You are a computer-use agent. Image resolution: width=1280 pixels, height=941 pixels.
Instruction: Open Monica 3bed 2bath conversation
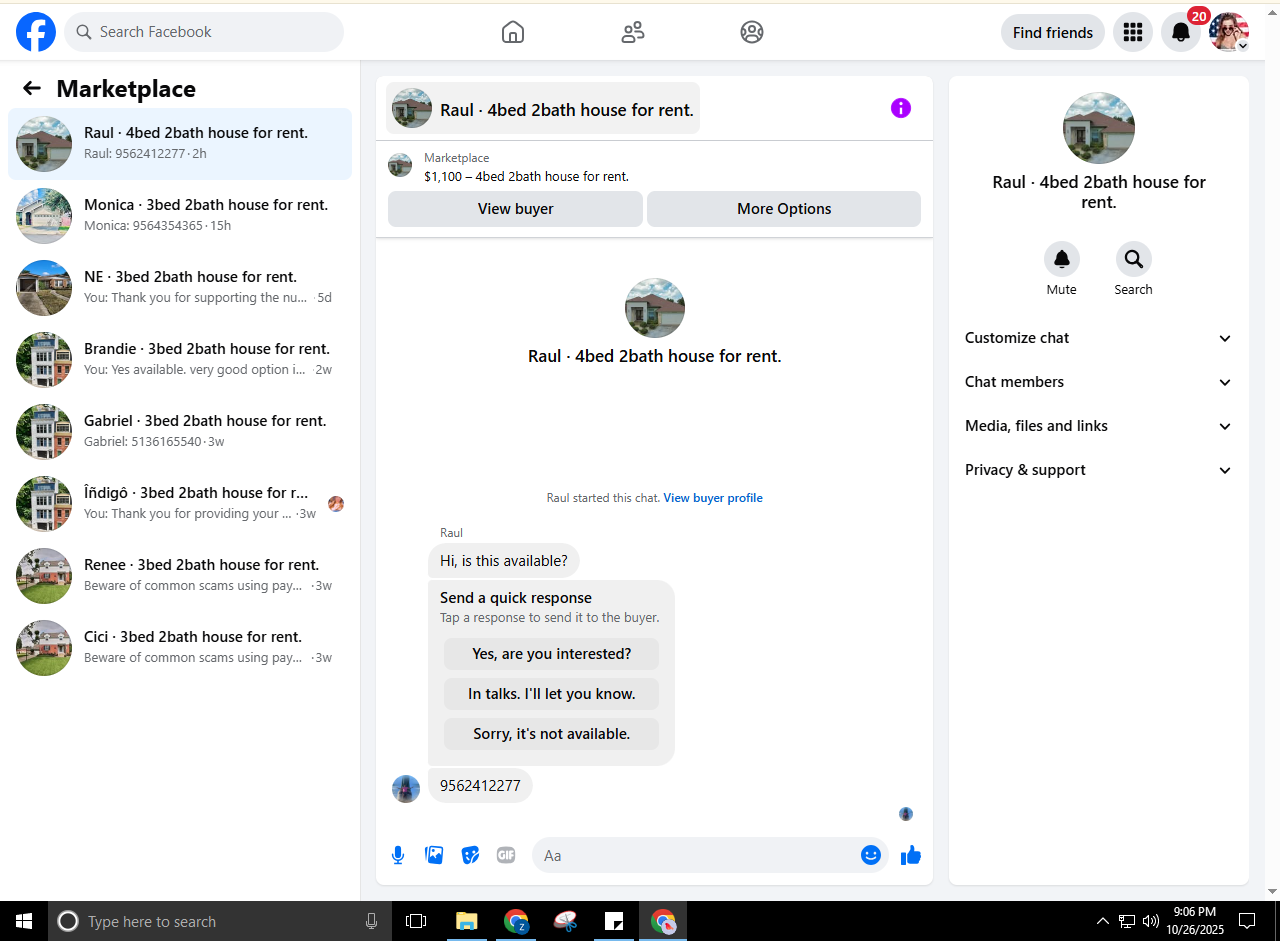point(180,216)
